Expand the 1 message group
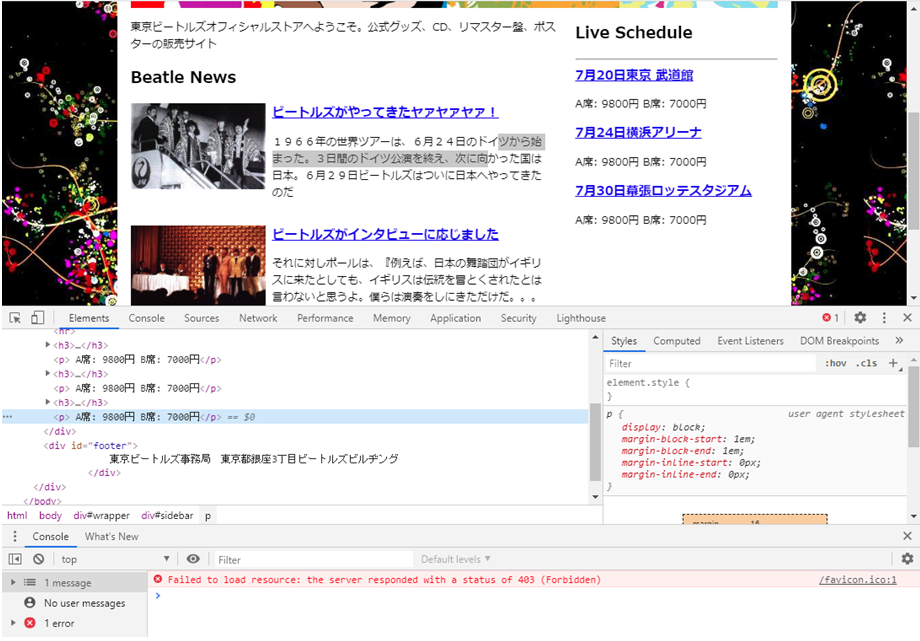The image size is (920, 641). pyautogui.click(x=13, y=582)
